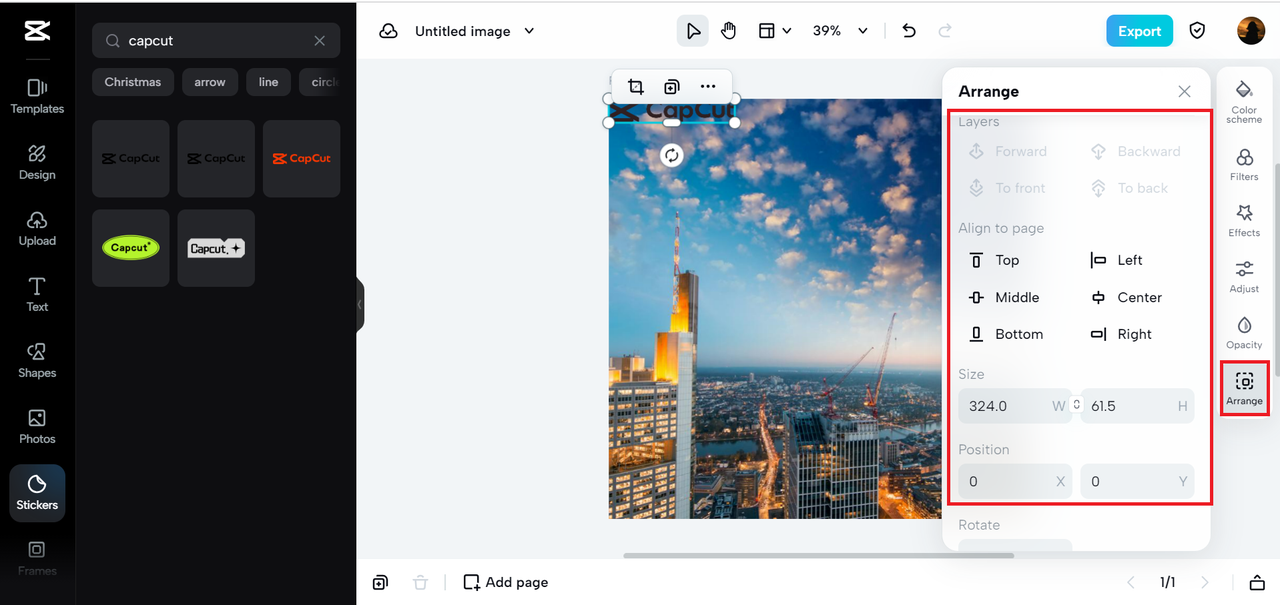
Task: Open the Text sidebar panel
Action: [37, 294]
